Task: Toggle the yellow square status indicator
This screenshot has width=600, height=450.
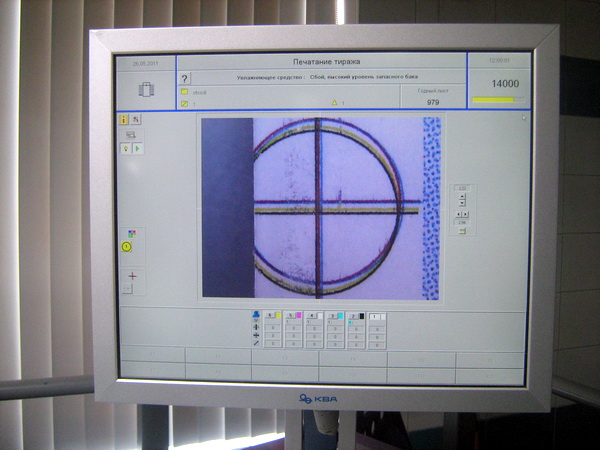Action: pos(185,91)
